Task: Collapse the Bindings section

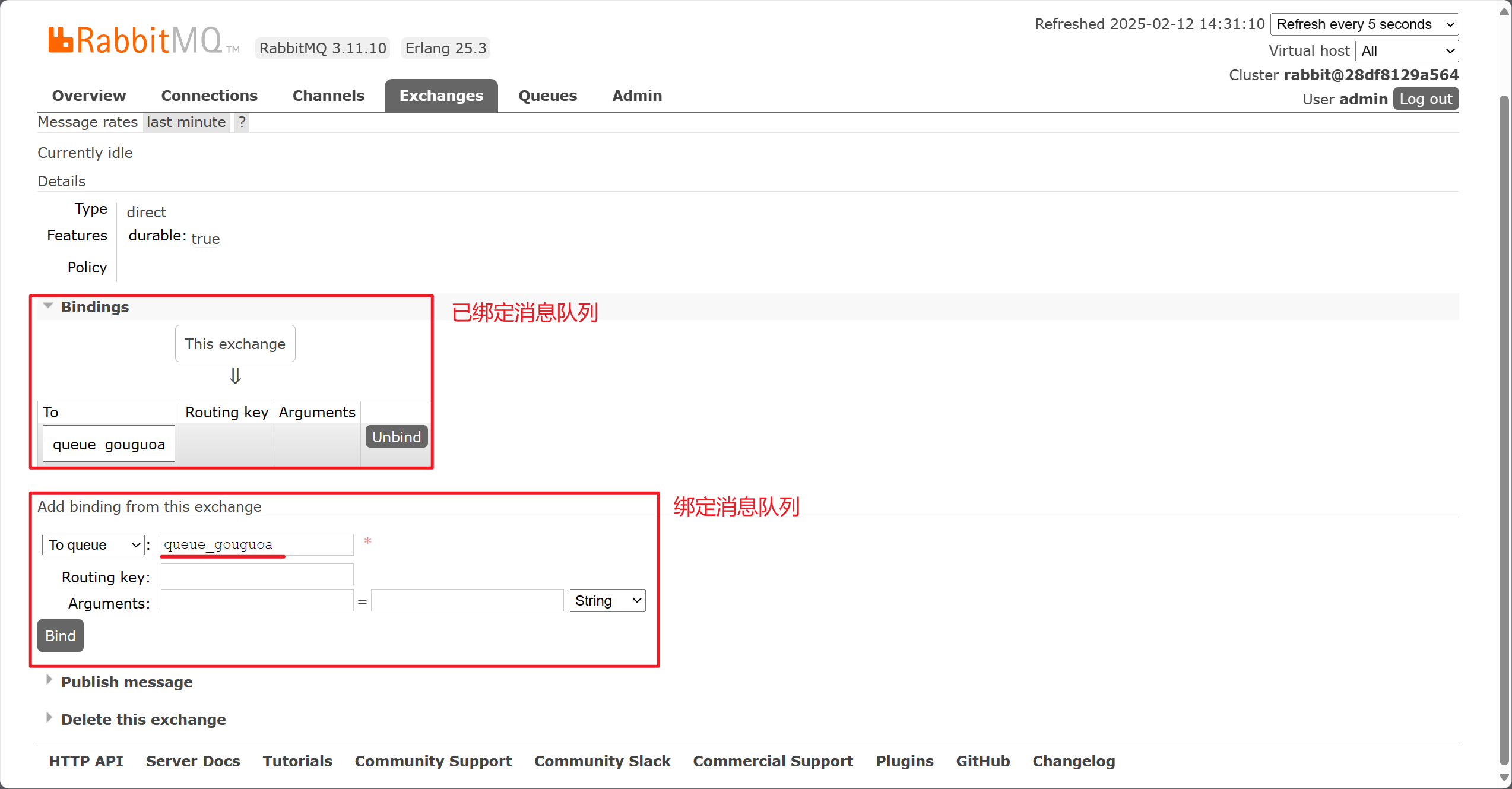Action: point(94,307)
